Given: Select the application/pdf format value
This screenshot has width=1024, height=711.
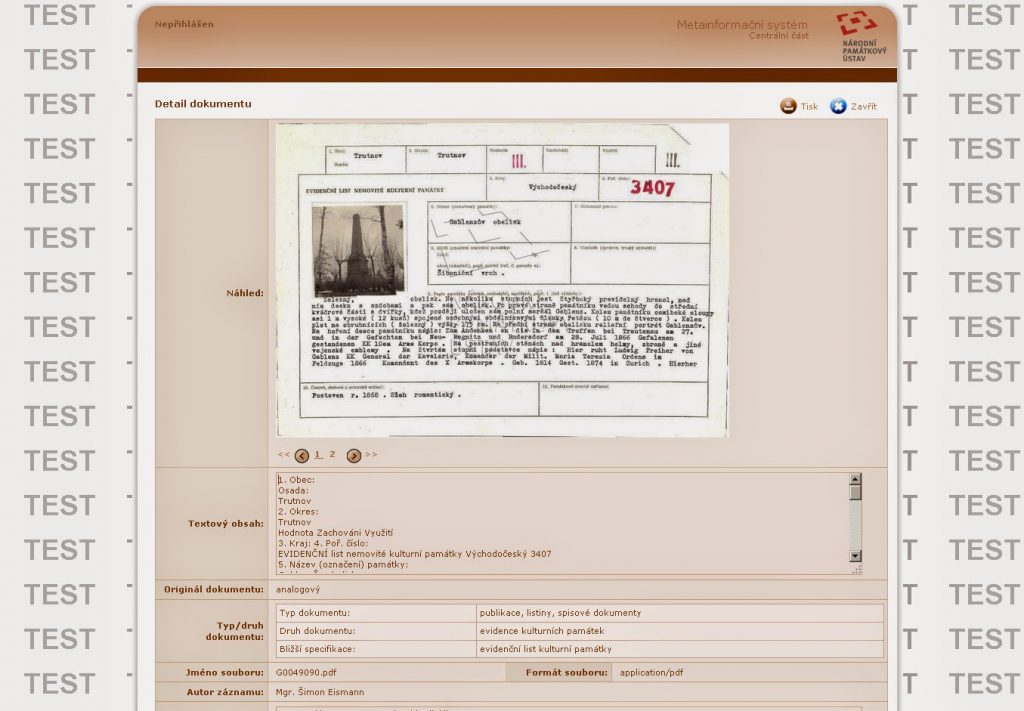Looking at the screenshot, I should tap(651, 672).
